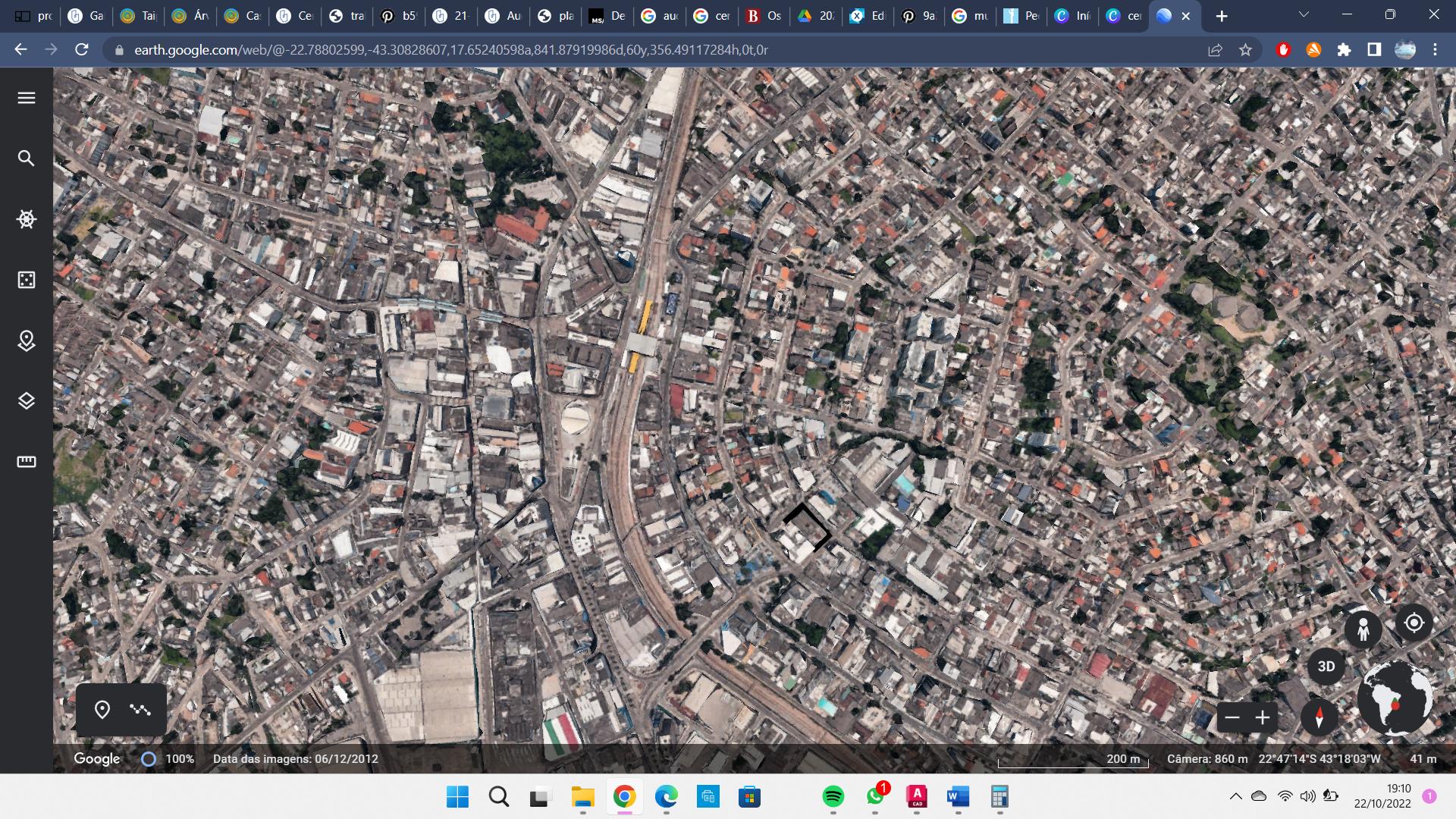Open the Google Earth hamburger menu
Image resolution: width=1456 pixels, height=819 pixels.
click(27, 98)
